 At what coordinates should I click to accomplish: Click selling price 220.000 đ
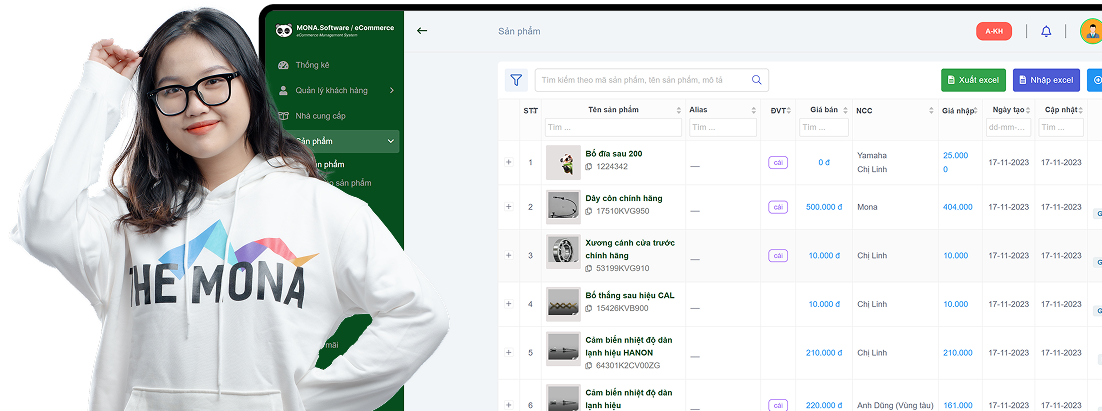click(x=824, y=405)
